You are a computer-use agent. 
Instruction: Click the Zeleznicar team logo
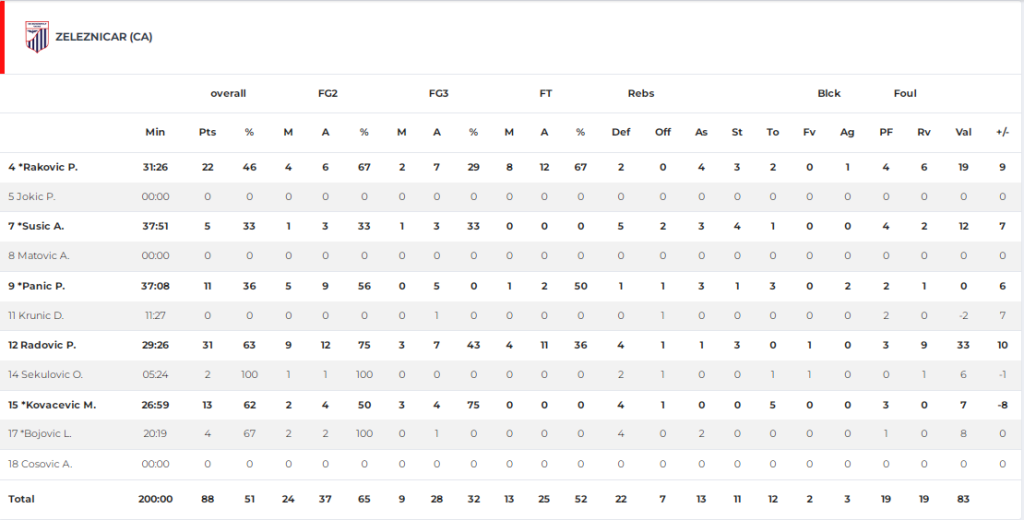coord(36,37)
